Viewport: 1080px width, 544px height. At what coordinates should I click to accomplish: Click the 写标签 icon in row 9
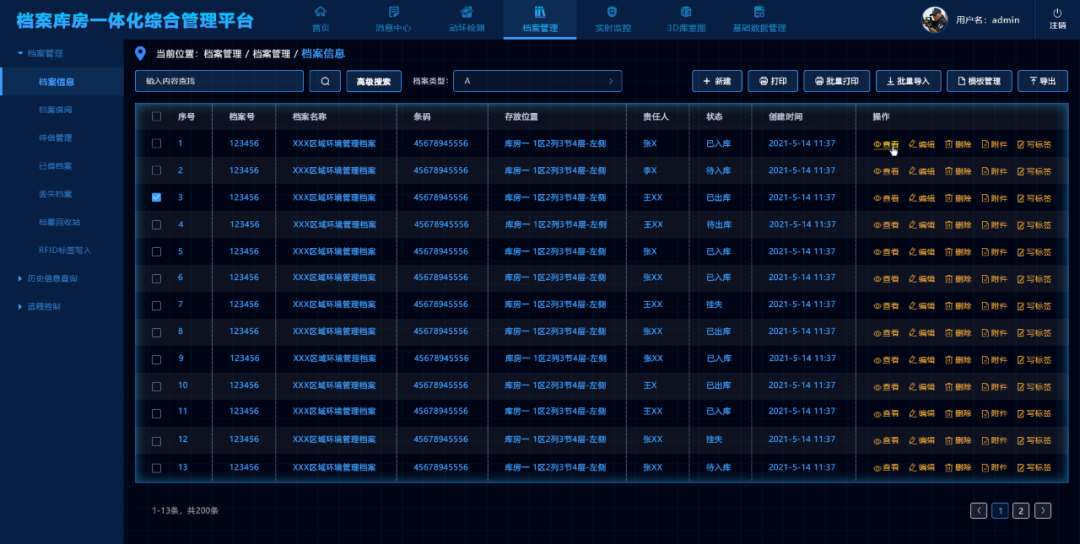(x=1021, y=359)
